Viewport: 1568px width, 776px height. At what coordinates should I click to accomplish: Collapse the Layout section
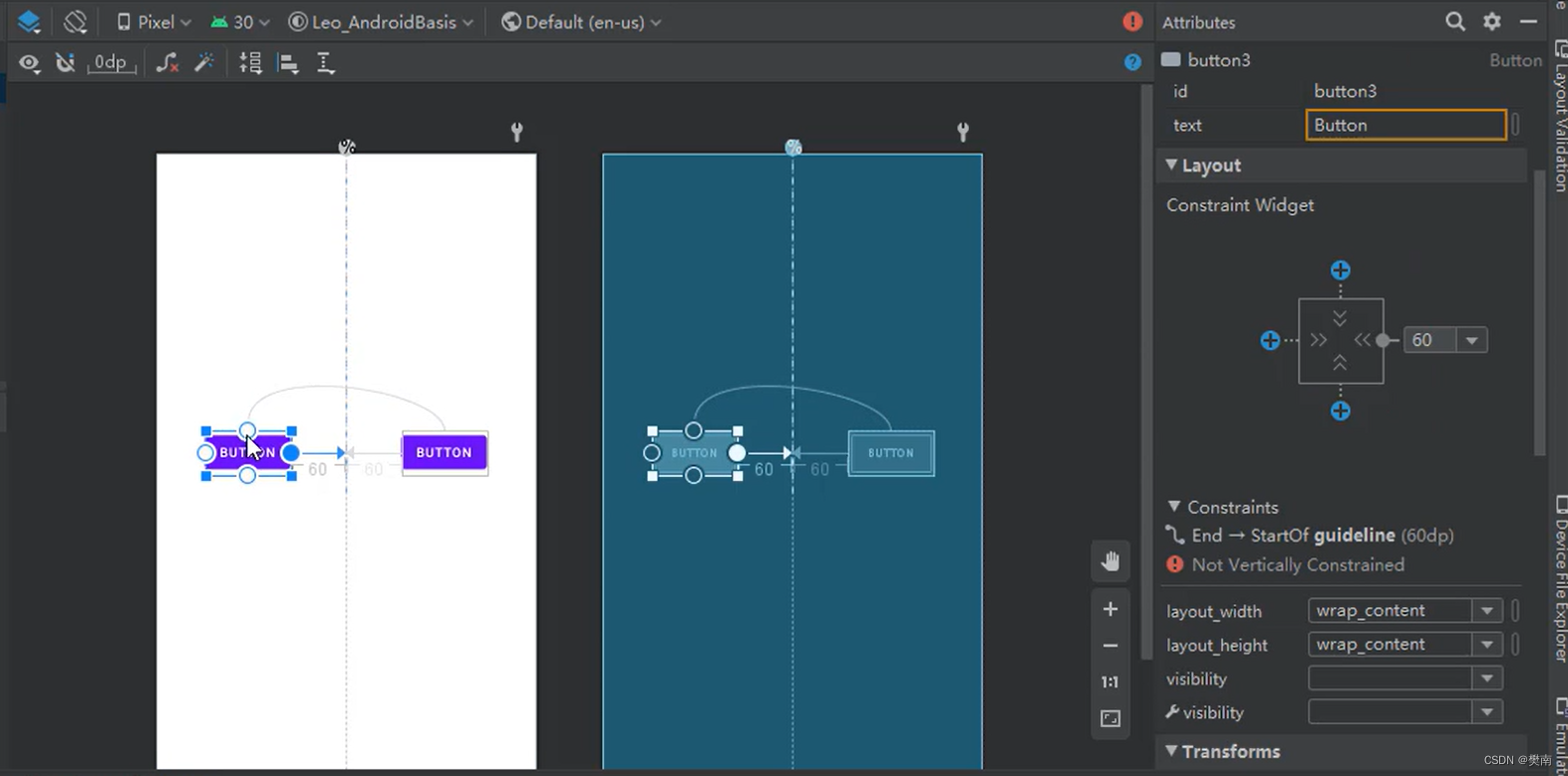coord(1171,165)
